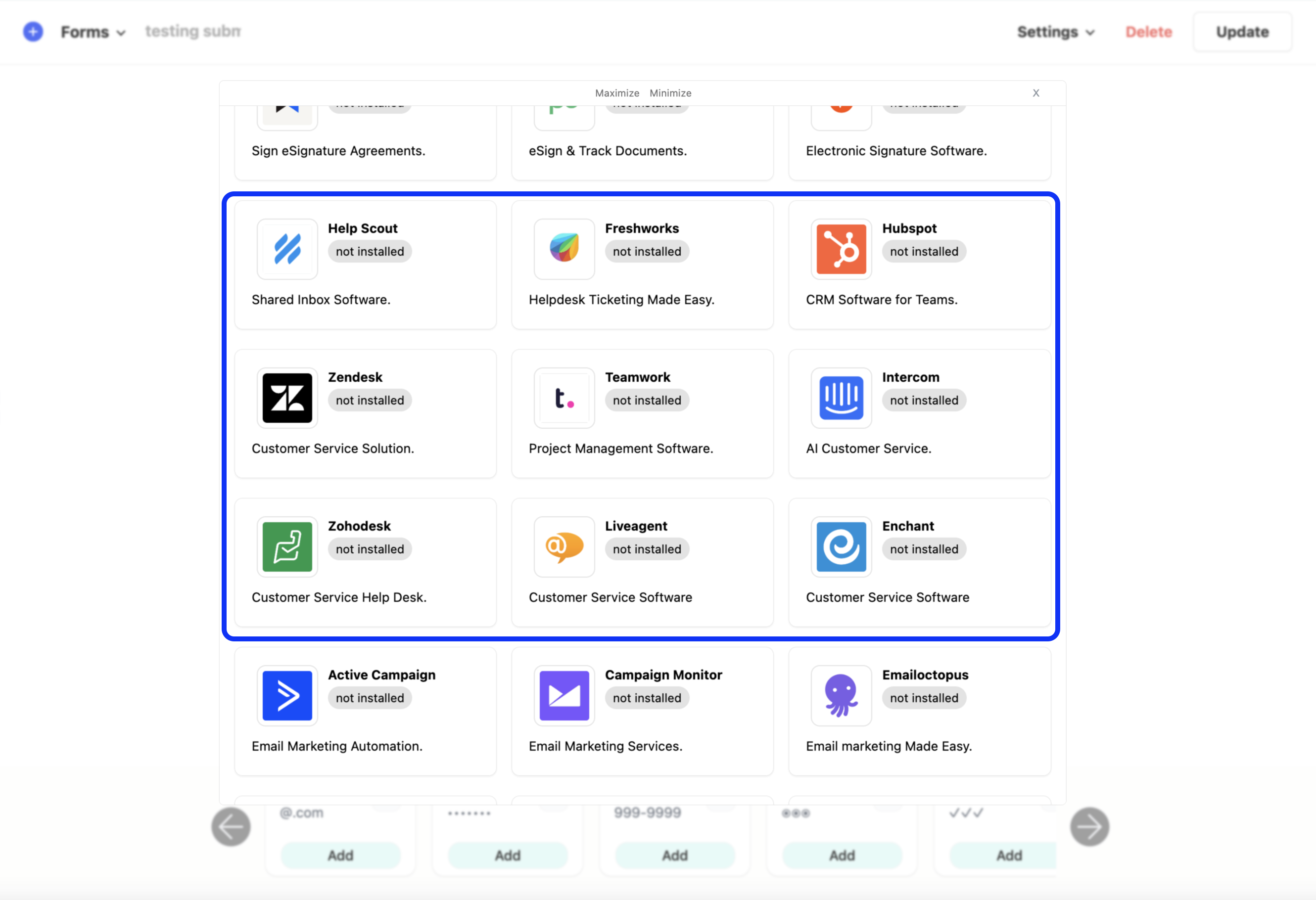1316x900 pixels.
Task: Click 'not installed' badge under Liveagent
Action: pos(647,549)
